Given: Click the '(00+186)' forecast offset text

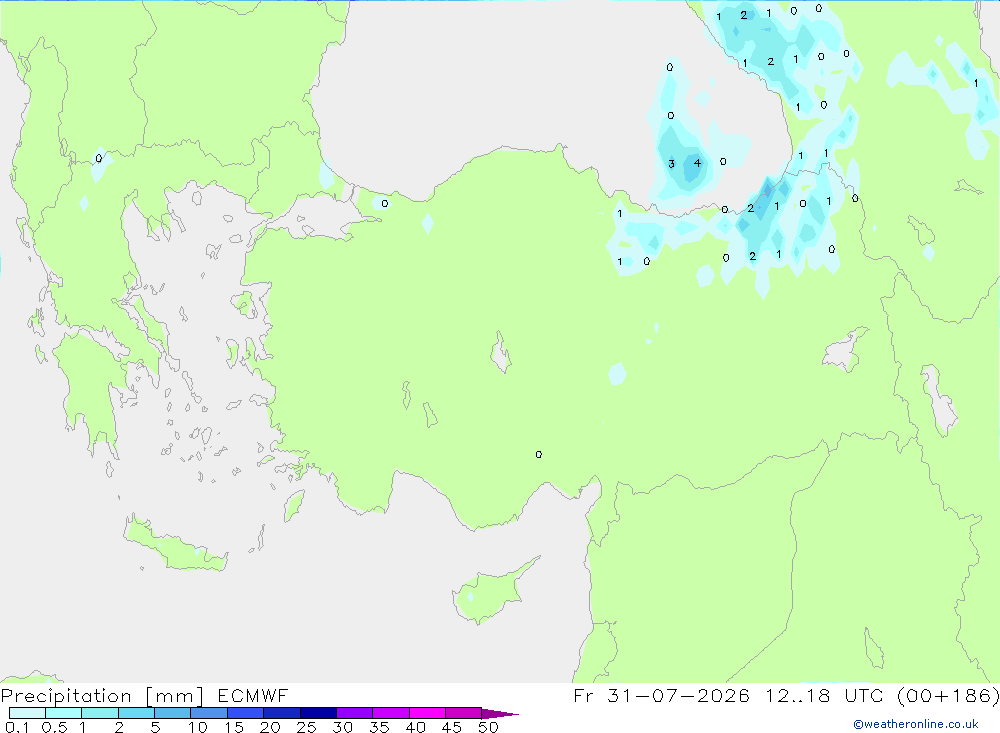Looking at the screenshot, I should pos(948,695).
